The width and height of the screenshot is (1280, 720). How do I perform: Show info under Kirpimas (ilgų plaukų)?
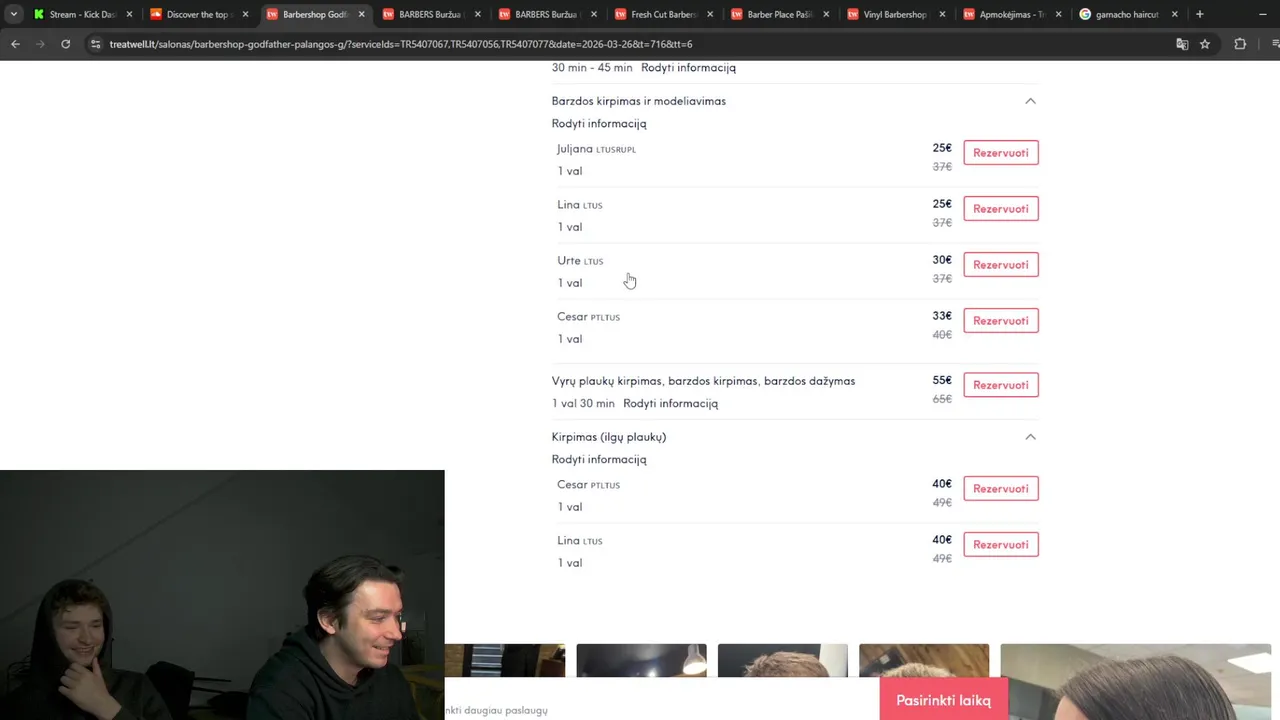[x=599, y=460]
